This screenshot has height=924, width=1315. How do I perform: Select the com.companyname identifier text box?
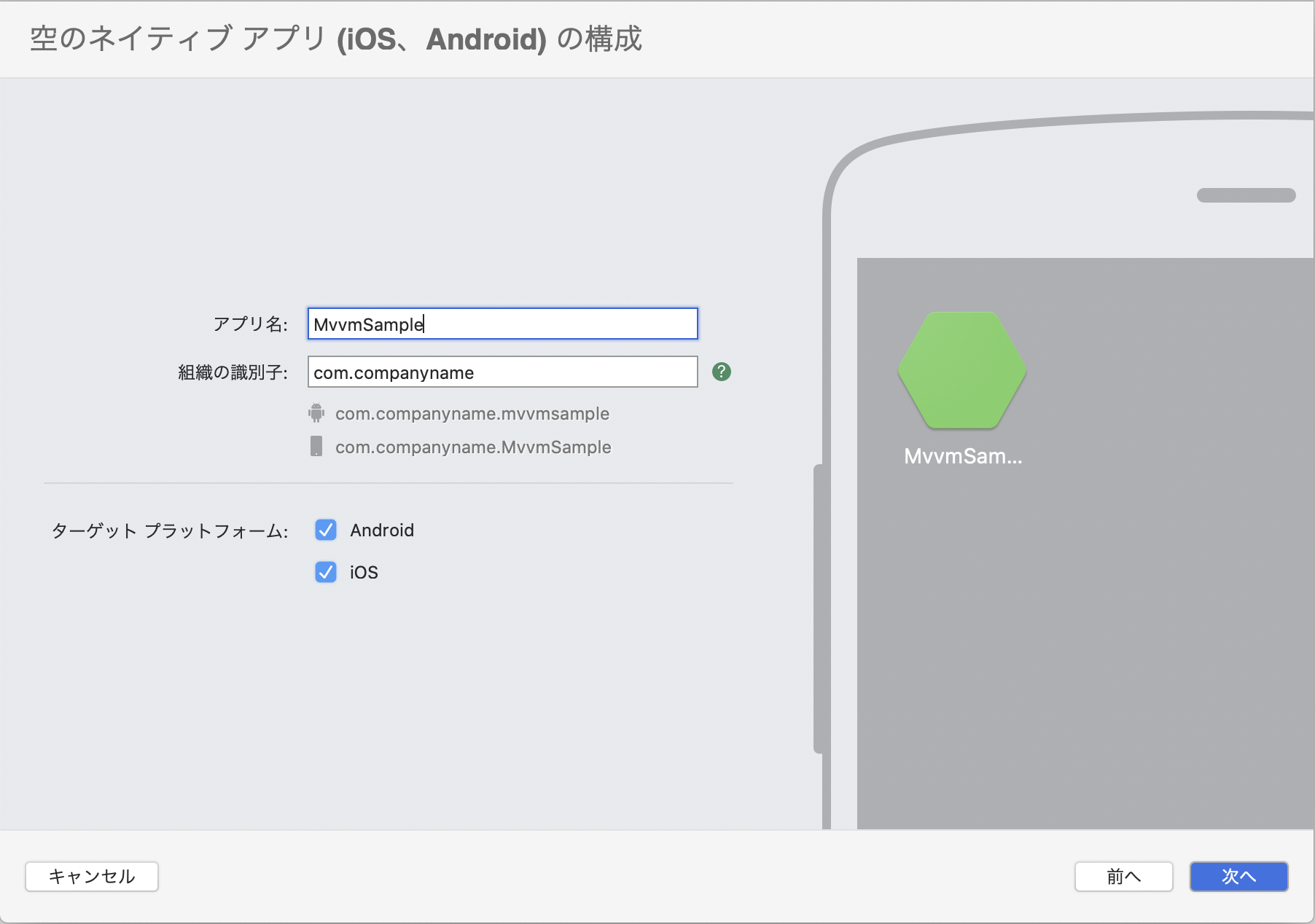point(502,372)
